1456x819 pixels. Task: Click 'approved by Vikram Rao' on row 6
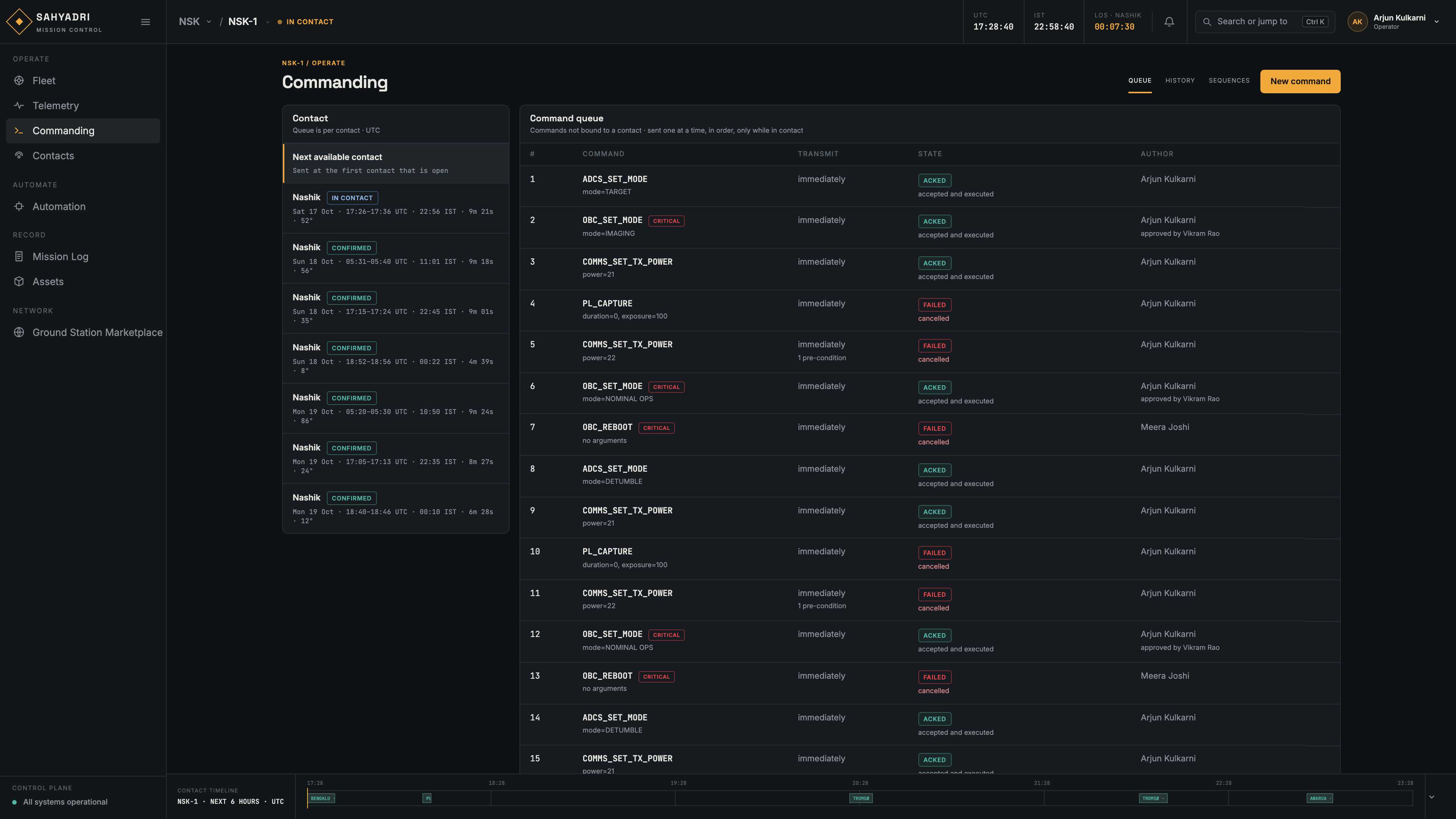pos(1180,399)
